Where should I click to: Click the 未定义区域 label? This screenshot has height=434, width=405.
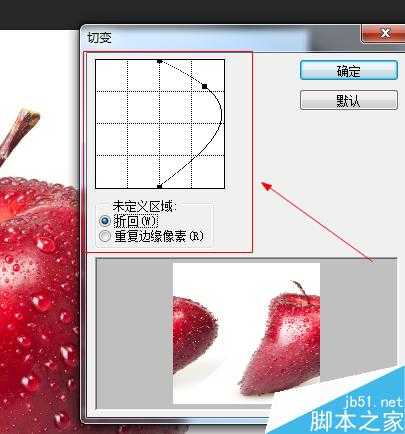coord(144,207)
